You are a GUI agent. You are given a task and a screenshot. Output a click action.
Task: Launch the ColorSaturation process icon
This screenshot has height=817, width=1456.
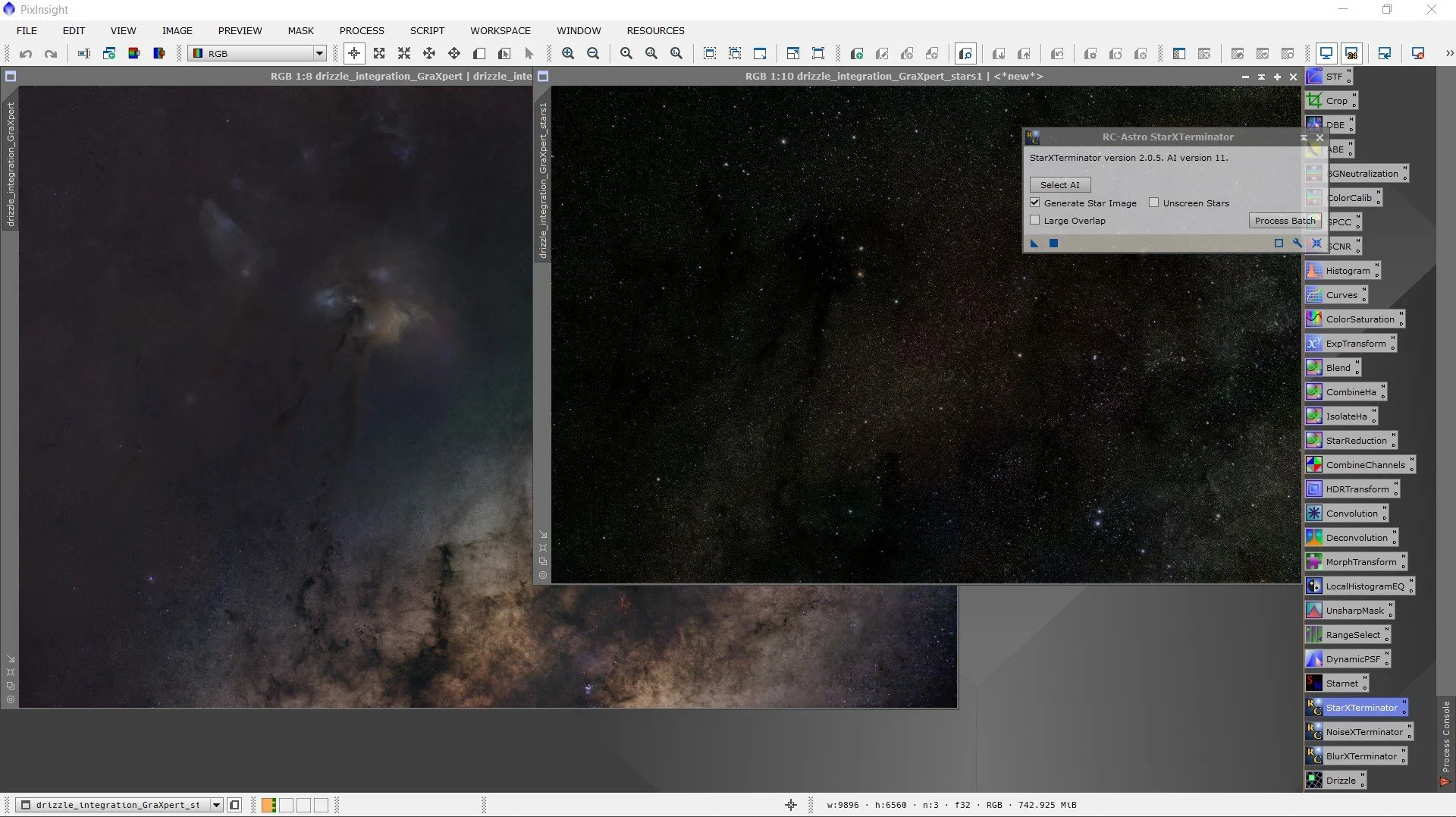pos(1354,319)
